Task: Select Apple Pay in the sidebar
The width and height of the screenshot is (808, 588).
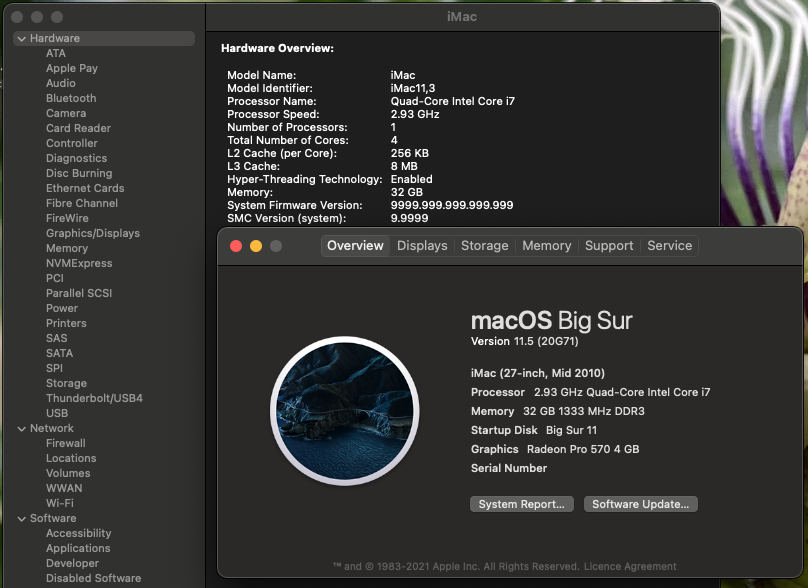Action: click(x=72, y=69)
